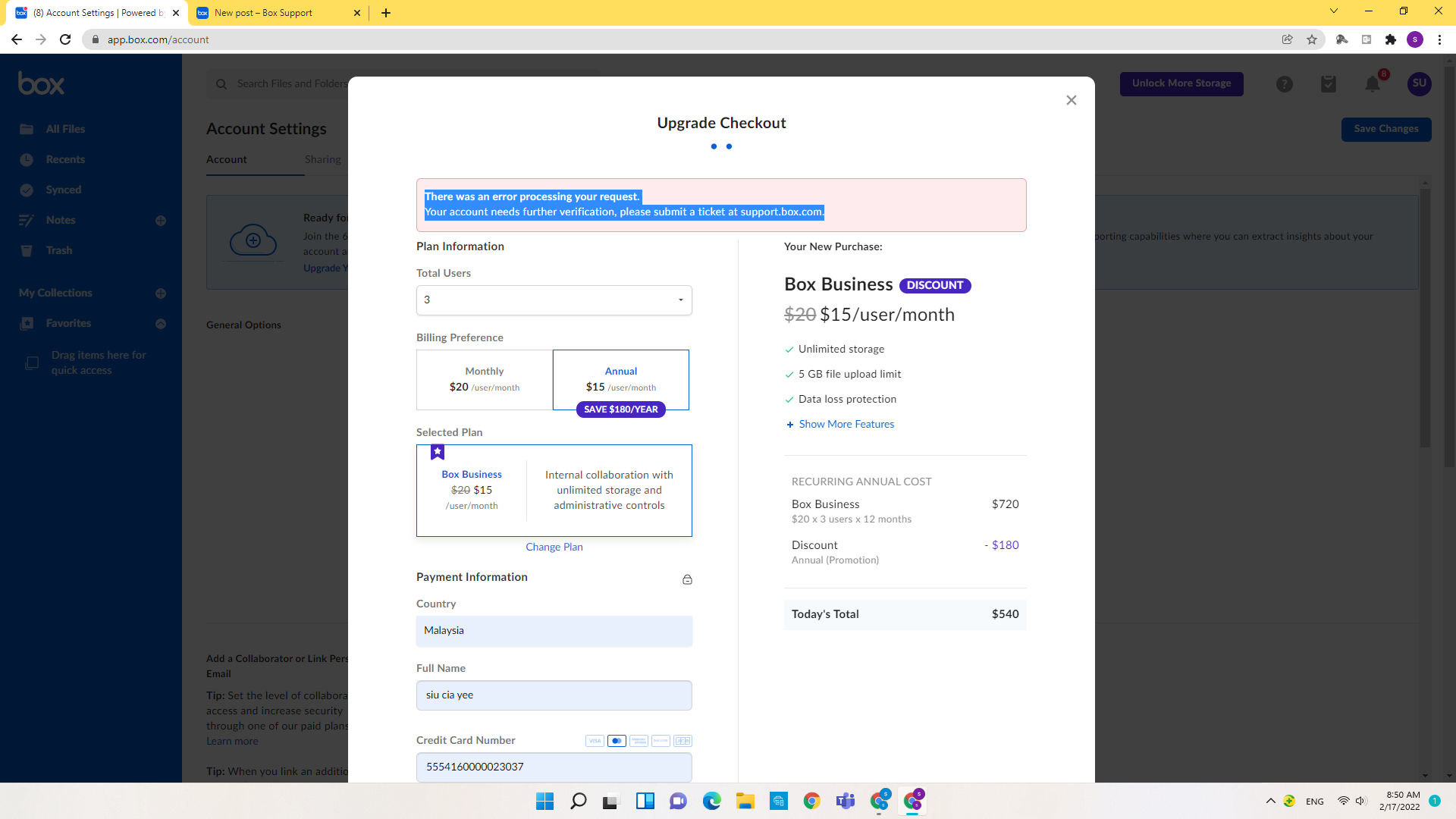The height and width of the screenshot is (819, 1456).
Task: Open Notes in sidebar
Action: tap(61, 220)
